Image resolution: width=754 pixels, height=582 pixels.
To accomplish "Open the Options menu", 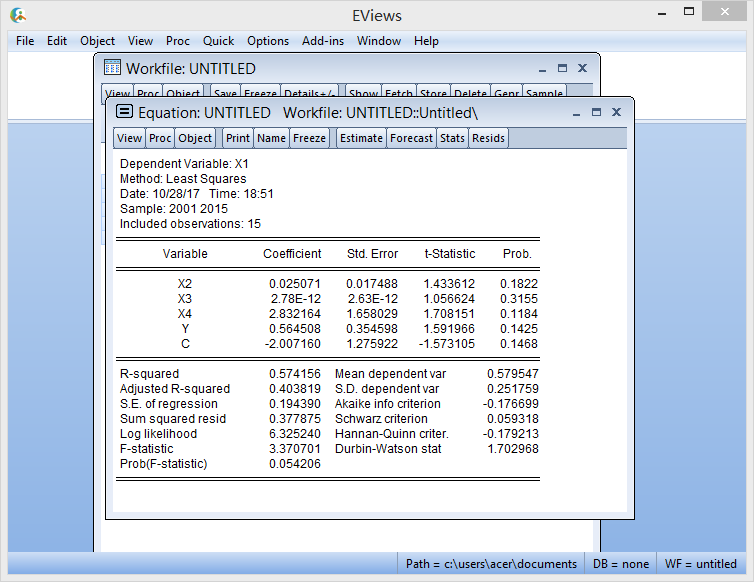I will (268, 41).
